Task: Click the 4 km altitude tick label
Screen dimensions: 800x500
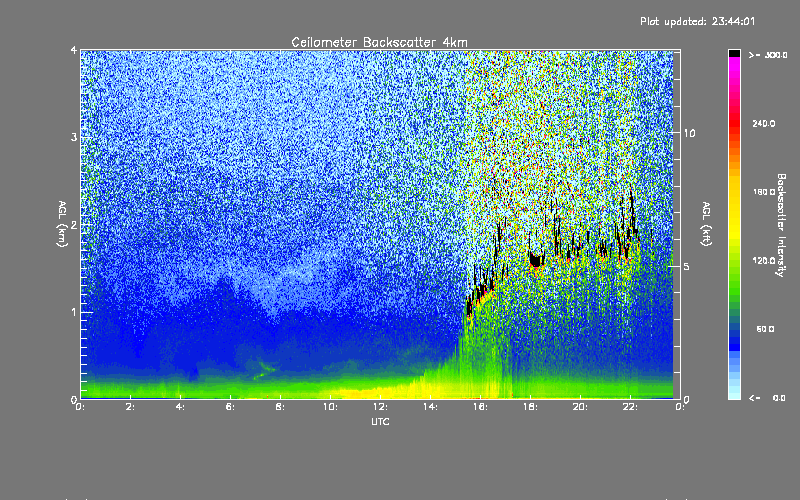Action: 74,50
